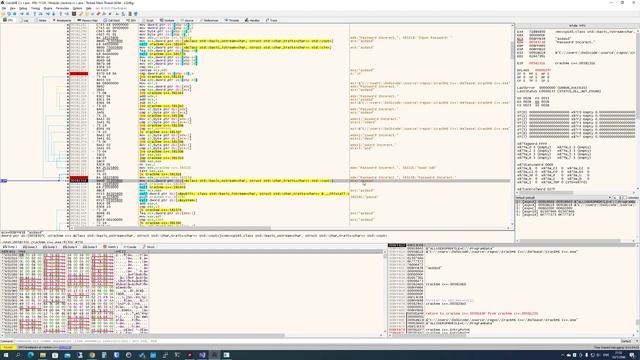The width and height of the screenshot is (640, 360).
Task: Select the Dump 4 tab
Action: pos(70,247)
